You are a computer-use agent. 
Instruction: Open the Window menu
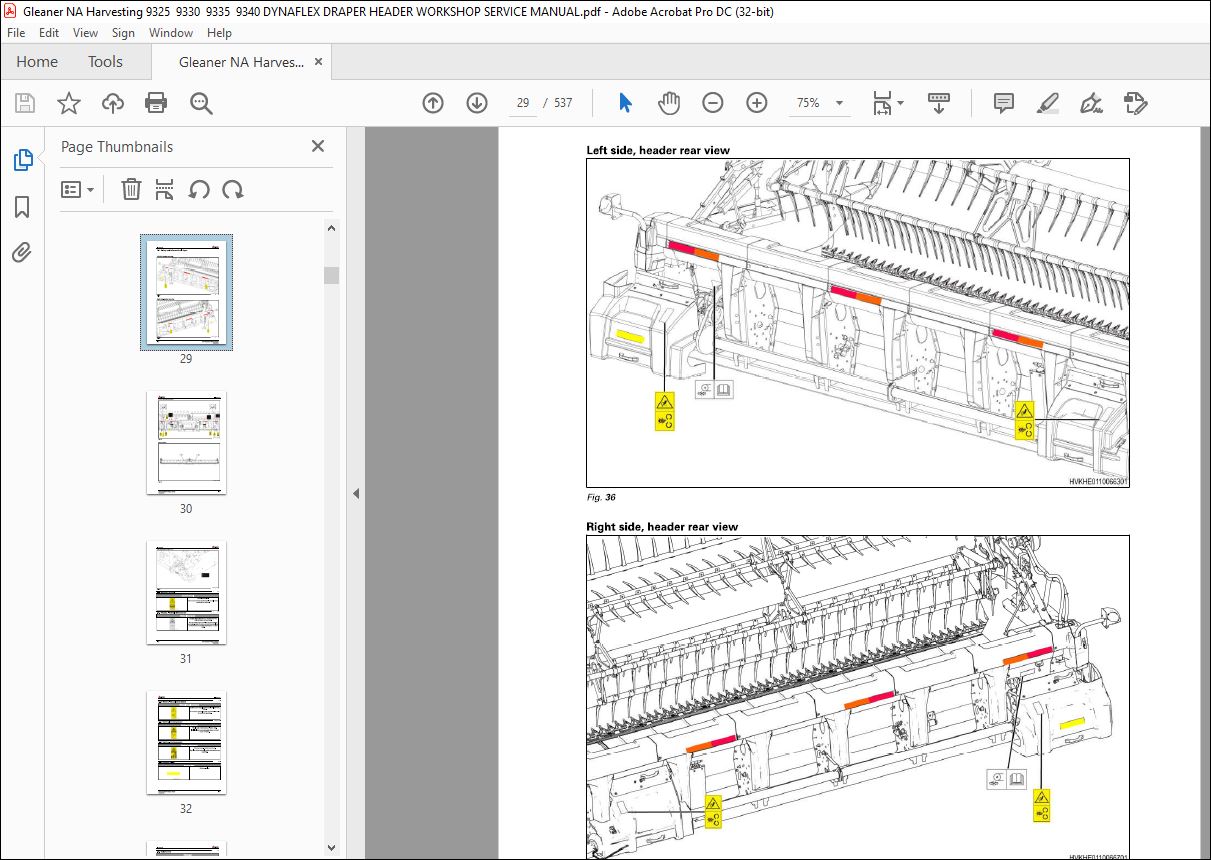pyautogui.click(x=171, y=33)
